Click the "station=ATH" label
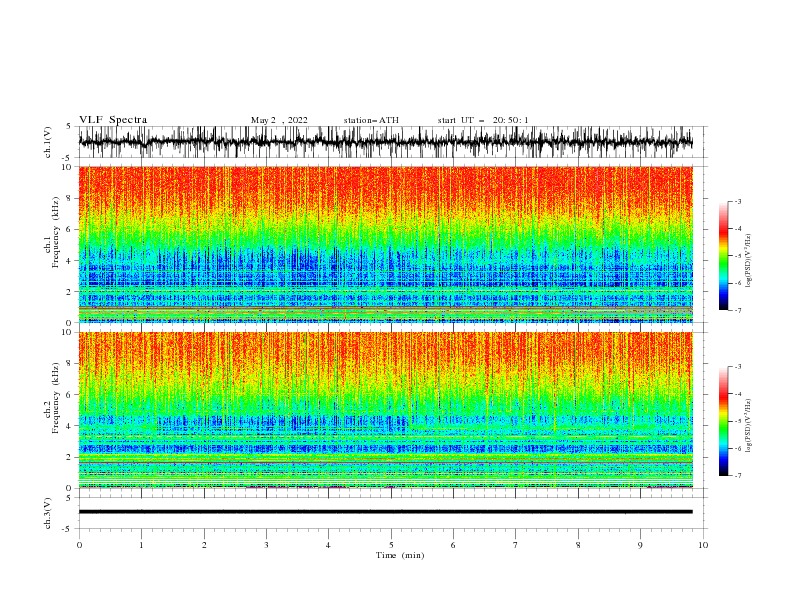Viewport: 792px width, 612px height. pyautogui.click(x=371, y=120)
